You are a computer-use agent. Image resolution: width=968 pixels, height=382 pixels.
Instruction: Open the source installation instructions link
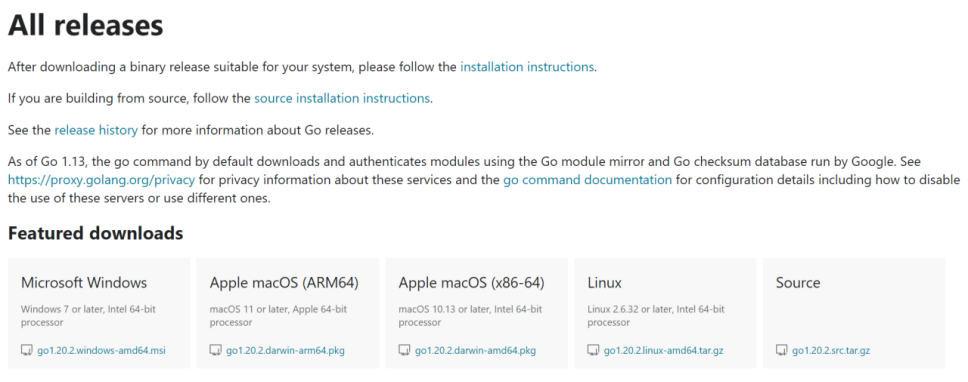(x=342, y=98)
